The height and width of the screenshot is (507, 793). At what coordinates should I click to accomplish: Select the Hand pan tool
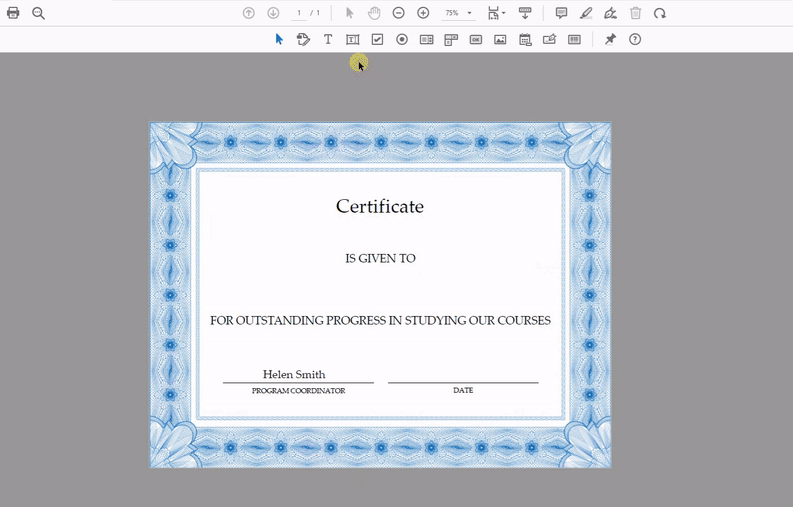click(x=374, y=13)
